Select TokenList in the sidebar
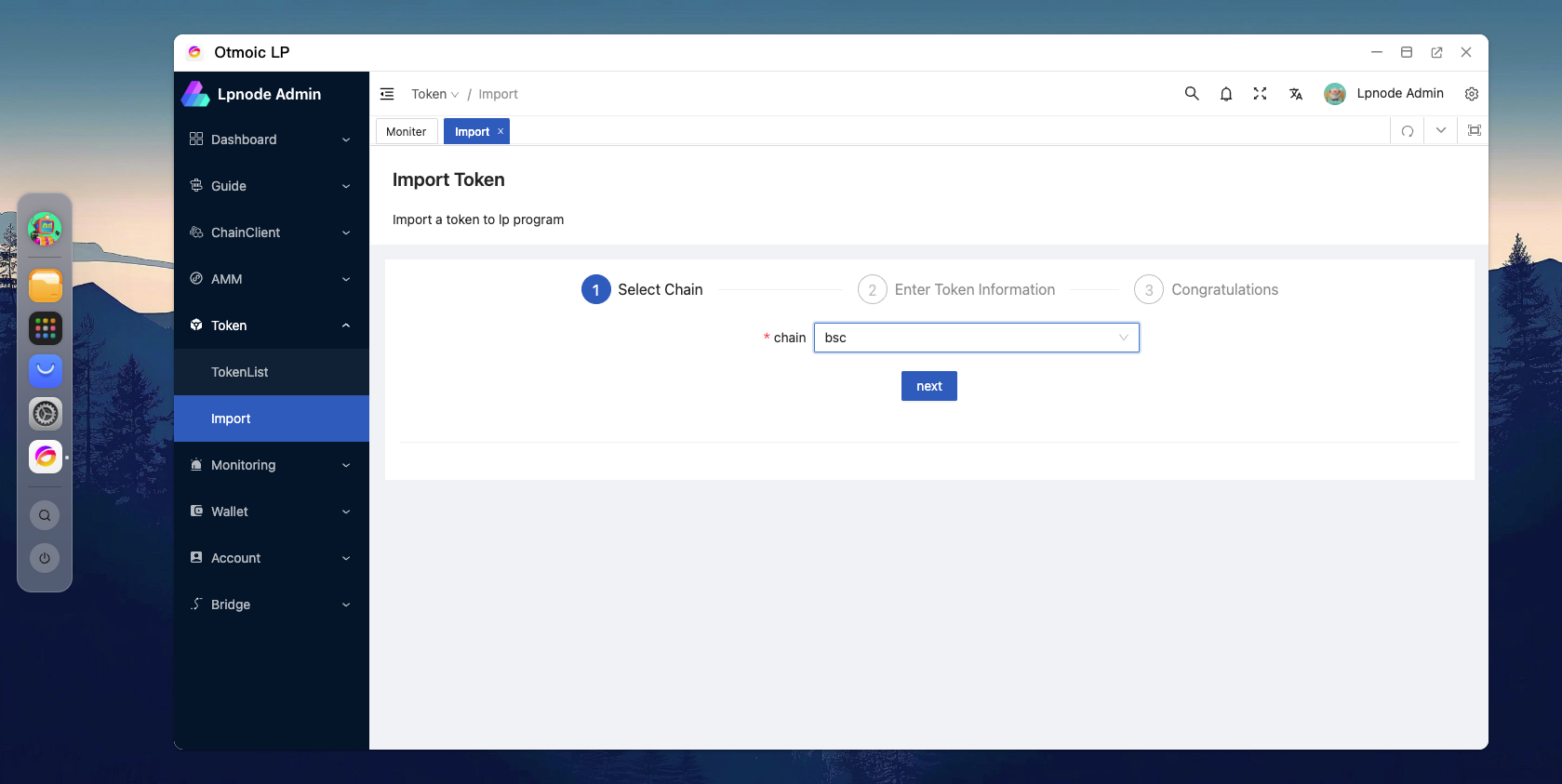 point(240,372)
